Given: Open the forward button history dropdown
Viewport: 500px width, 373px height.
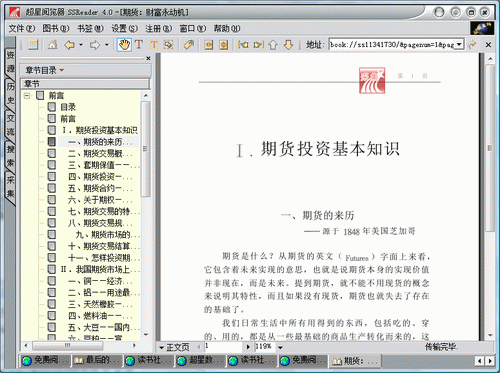Looking at the screenshot, I should (107, 44).
